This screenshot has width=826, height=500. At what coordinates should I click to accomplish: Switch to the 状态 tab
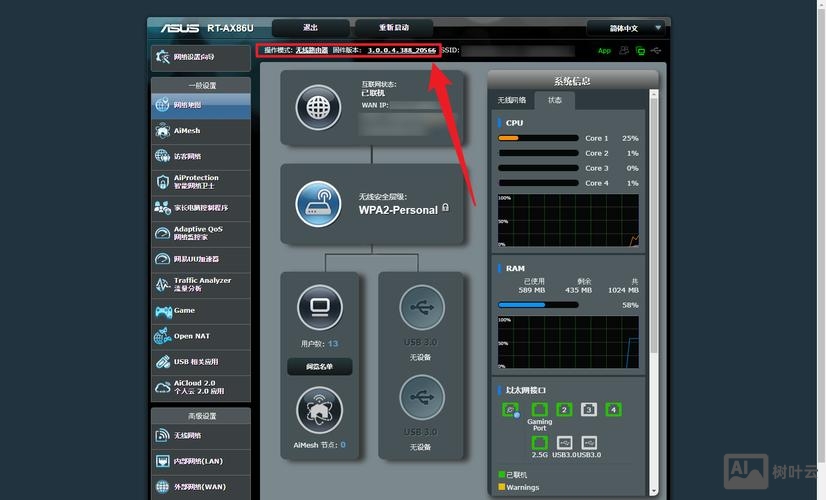coord(554,100)
